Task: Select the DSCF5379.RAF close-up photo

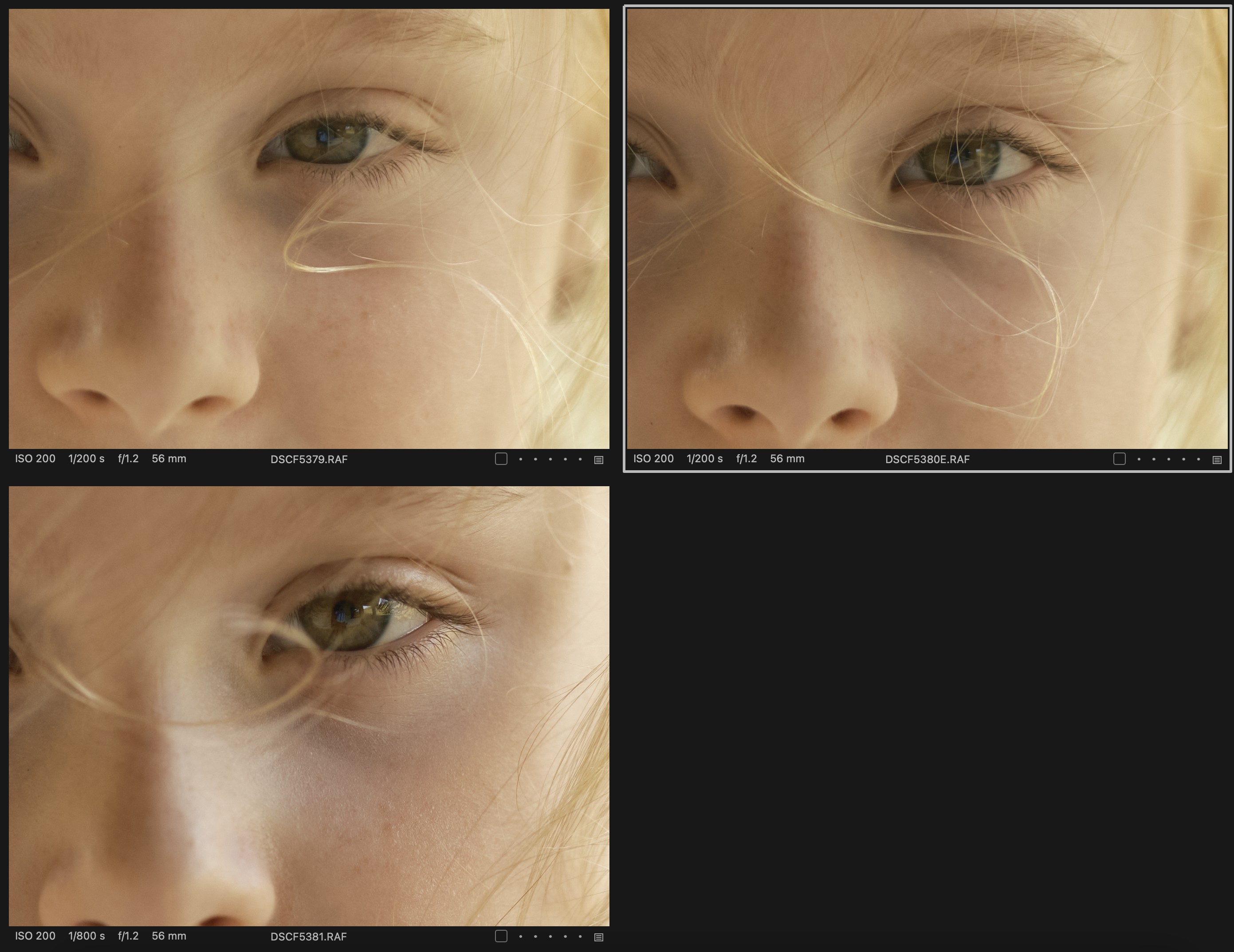Action: pos(309,229)
